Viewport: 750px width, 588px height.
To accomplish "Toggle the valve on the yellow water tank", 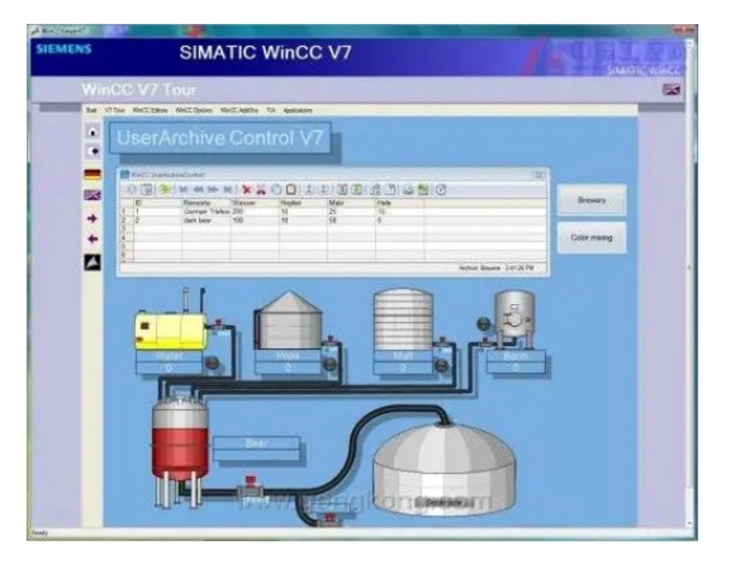I will click(219, 325).
